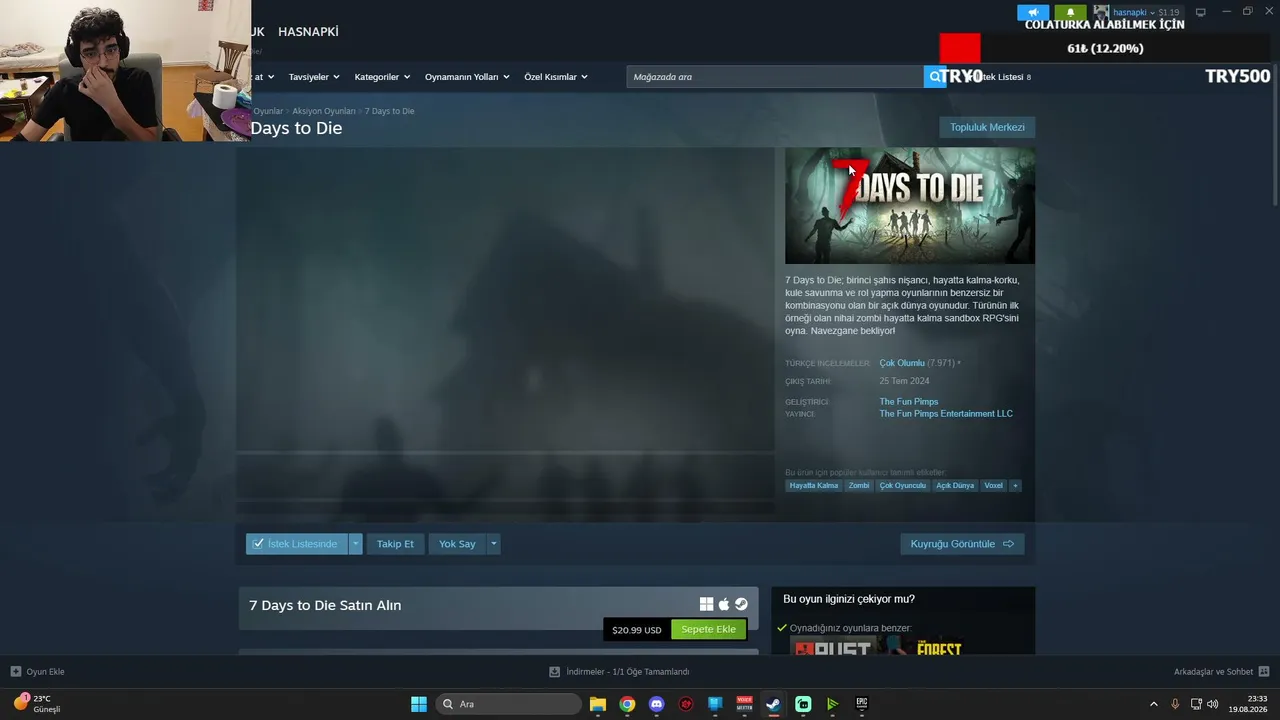This screenshot has width=1280, height=720.
Task: Open Voice Meeter from the taskbar
Action: [x=744, y=704]
